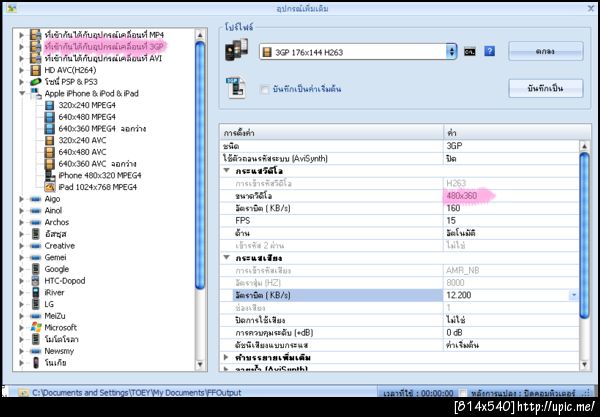This screenshot has height=417, width=600.
Task: Click the Microsoft Windows logo icon
Action: point(36,327)
